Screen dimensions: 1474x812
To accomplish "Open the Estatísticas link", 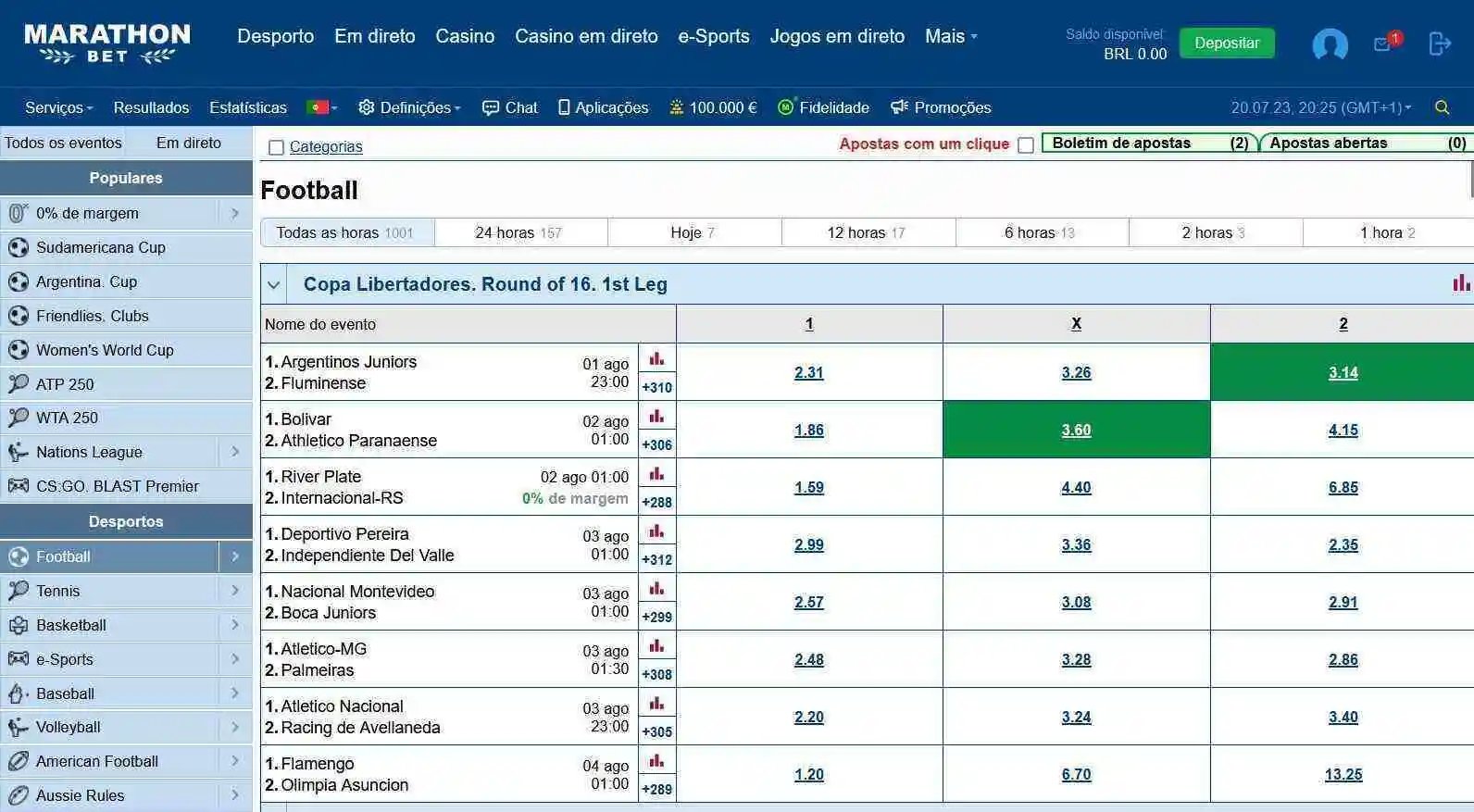I will tap(248, 107).
